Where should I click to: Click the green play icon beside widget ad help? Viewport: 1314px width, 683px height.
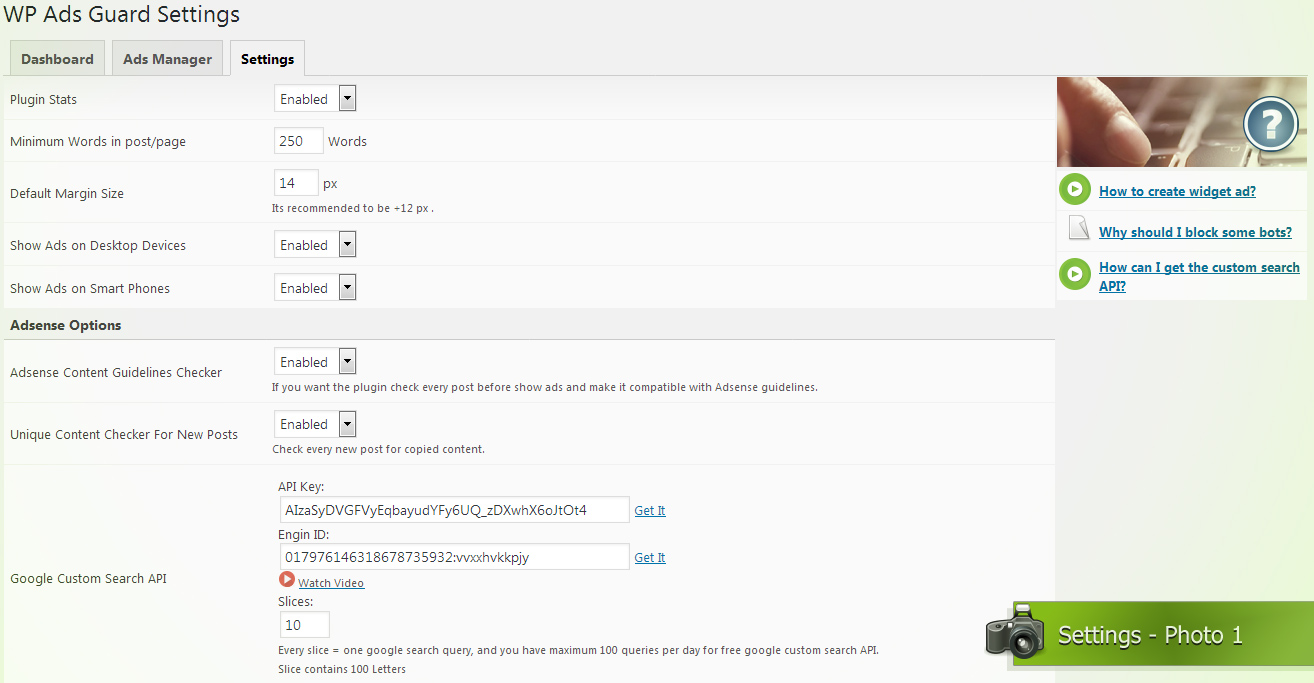click(x=1075, y=190)
